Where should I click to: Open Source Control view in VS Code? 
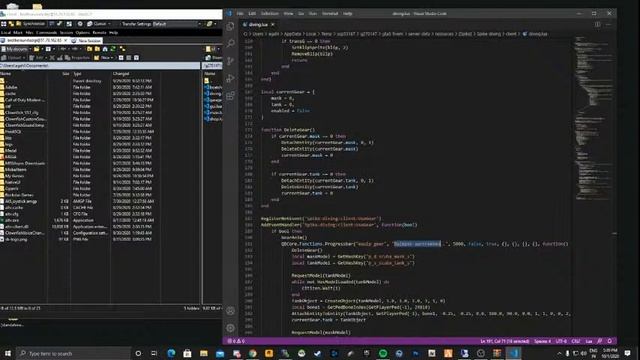click(x=231, y=61)
